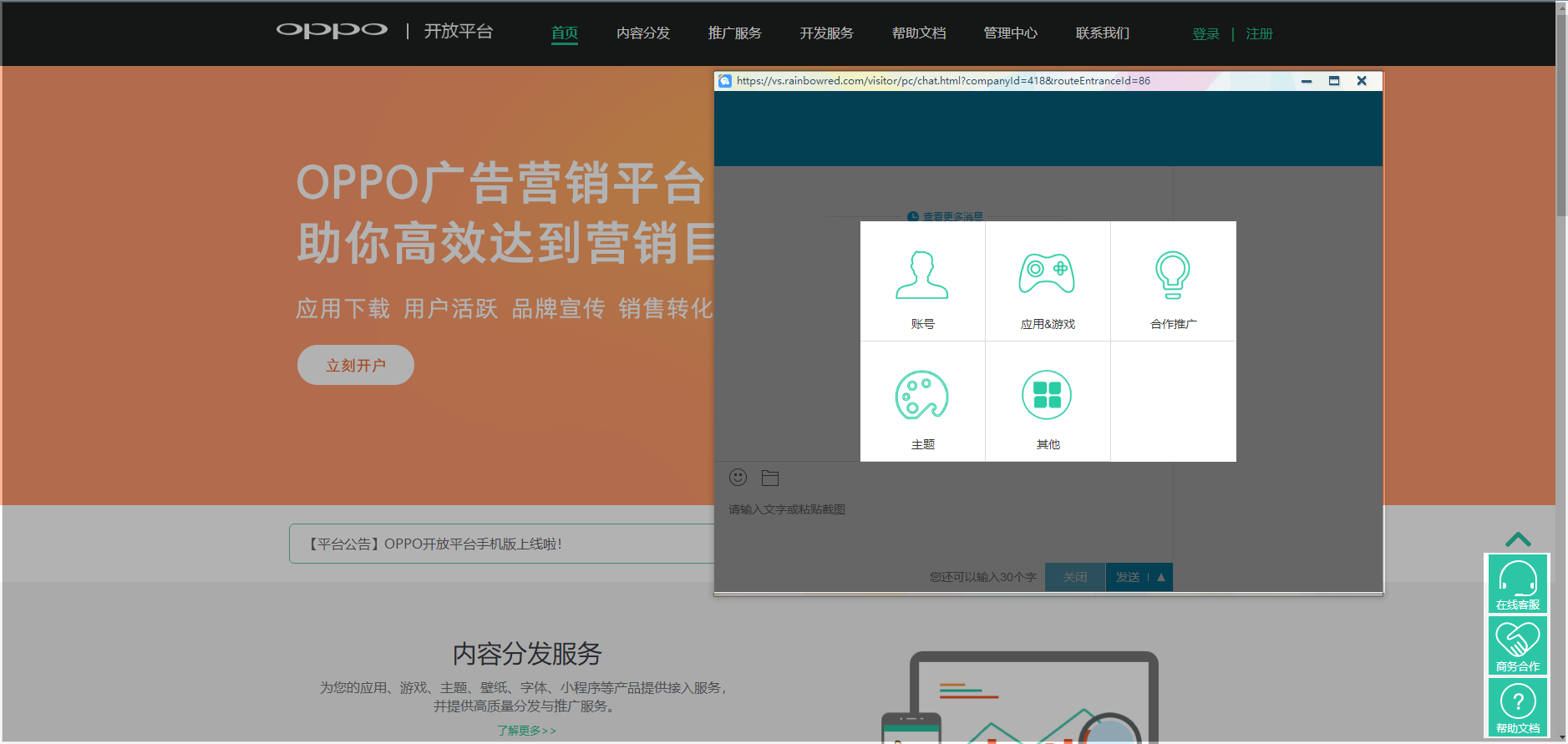Select the 主题 palette icon

click(x=922, y=395)
